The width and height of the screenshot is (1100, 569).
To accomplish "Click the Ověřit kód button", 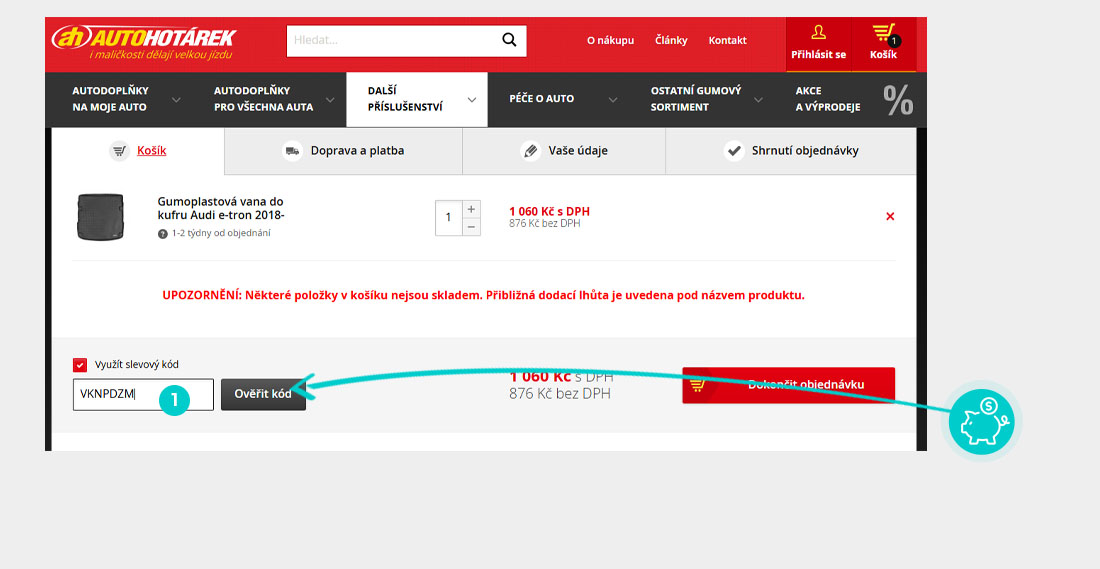I will point(263,394).
